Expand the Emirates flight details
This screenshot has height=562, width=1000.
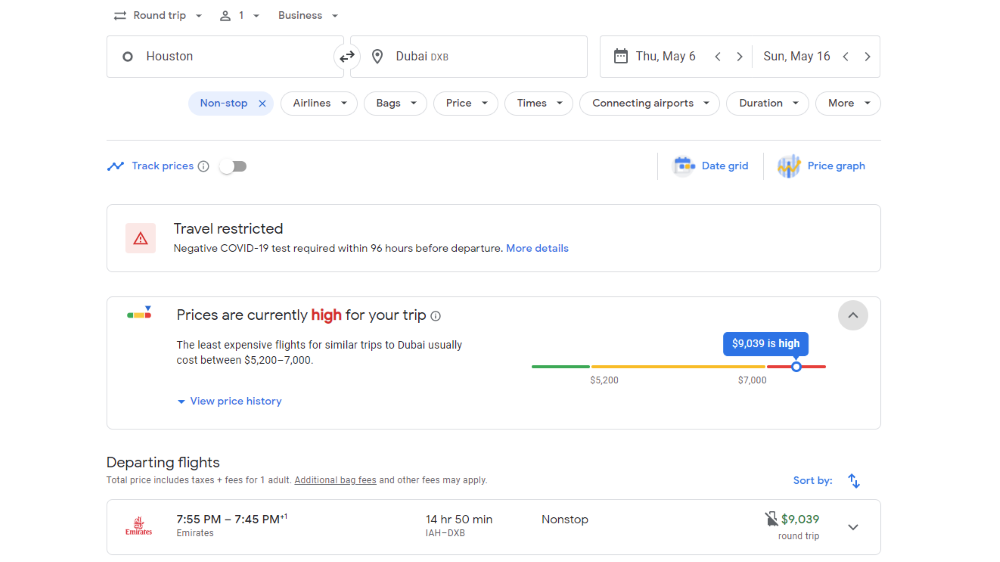853,528
